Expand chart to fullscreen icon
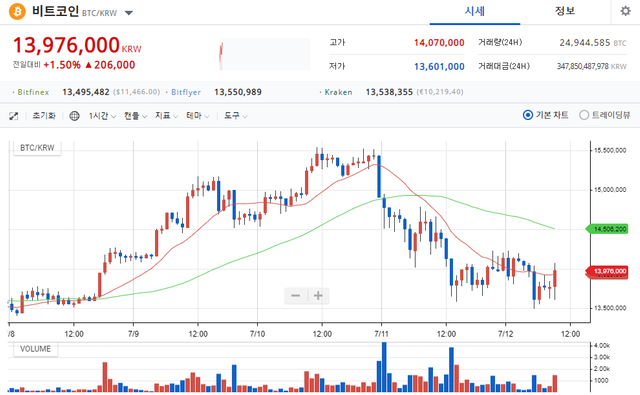The image size is (640, 395). tap(13, 116)
